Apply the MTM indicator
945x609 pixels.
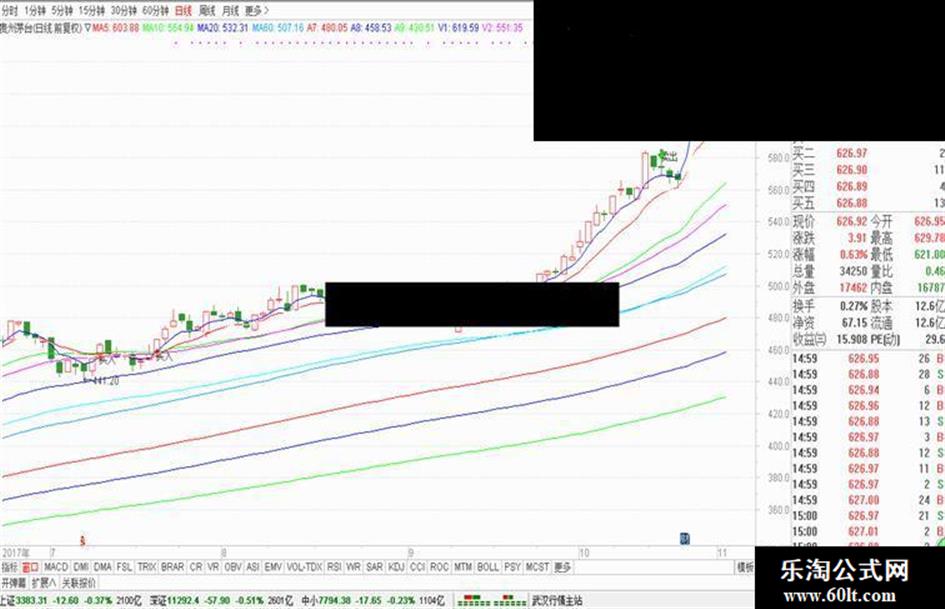tap(463, 567)
